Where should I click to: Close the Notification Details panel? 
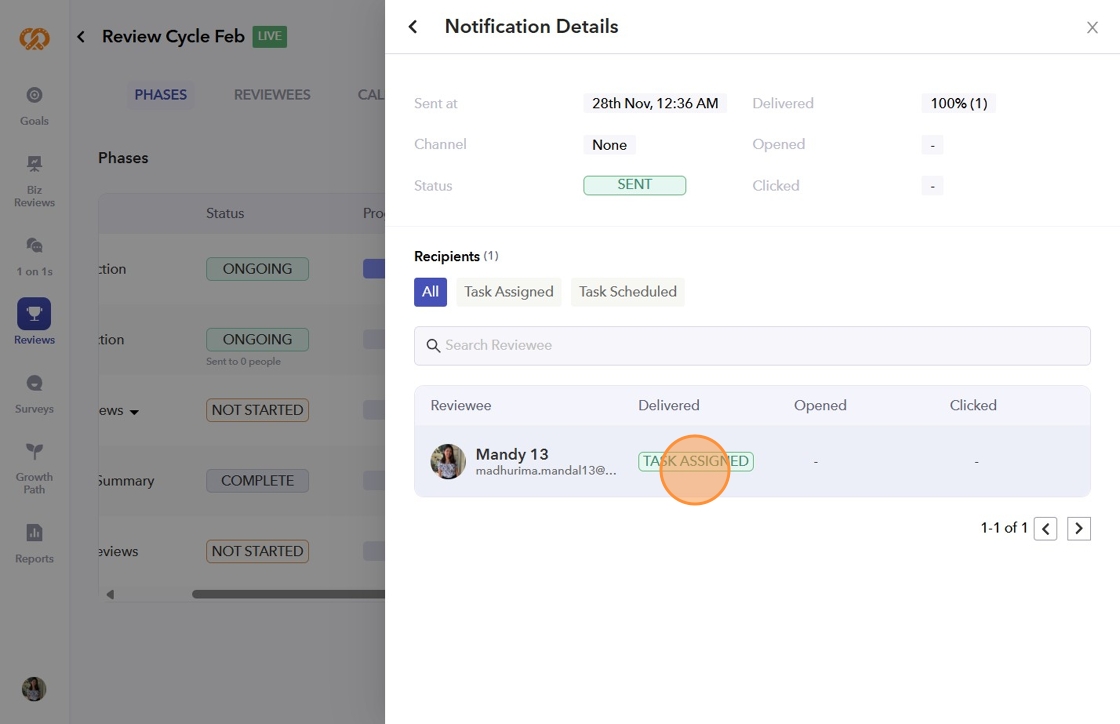(x=1092, y=28)
